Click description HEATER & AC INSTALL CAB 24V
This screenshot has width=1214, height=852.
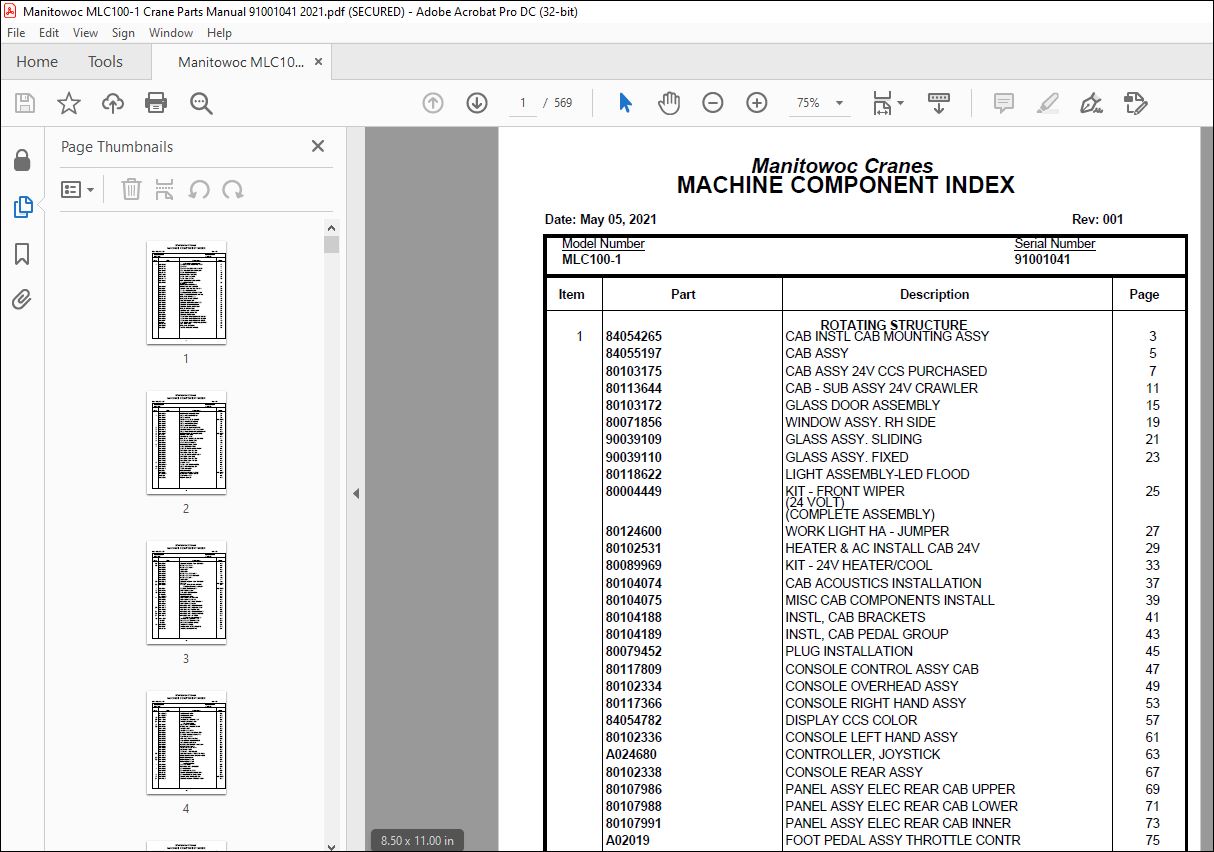[882, 548]
